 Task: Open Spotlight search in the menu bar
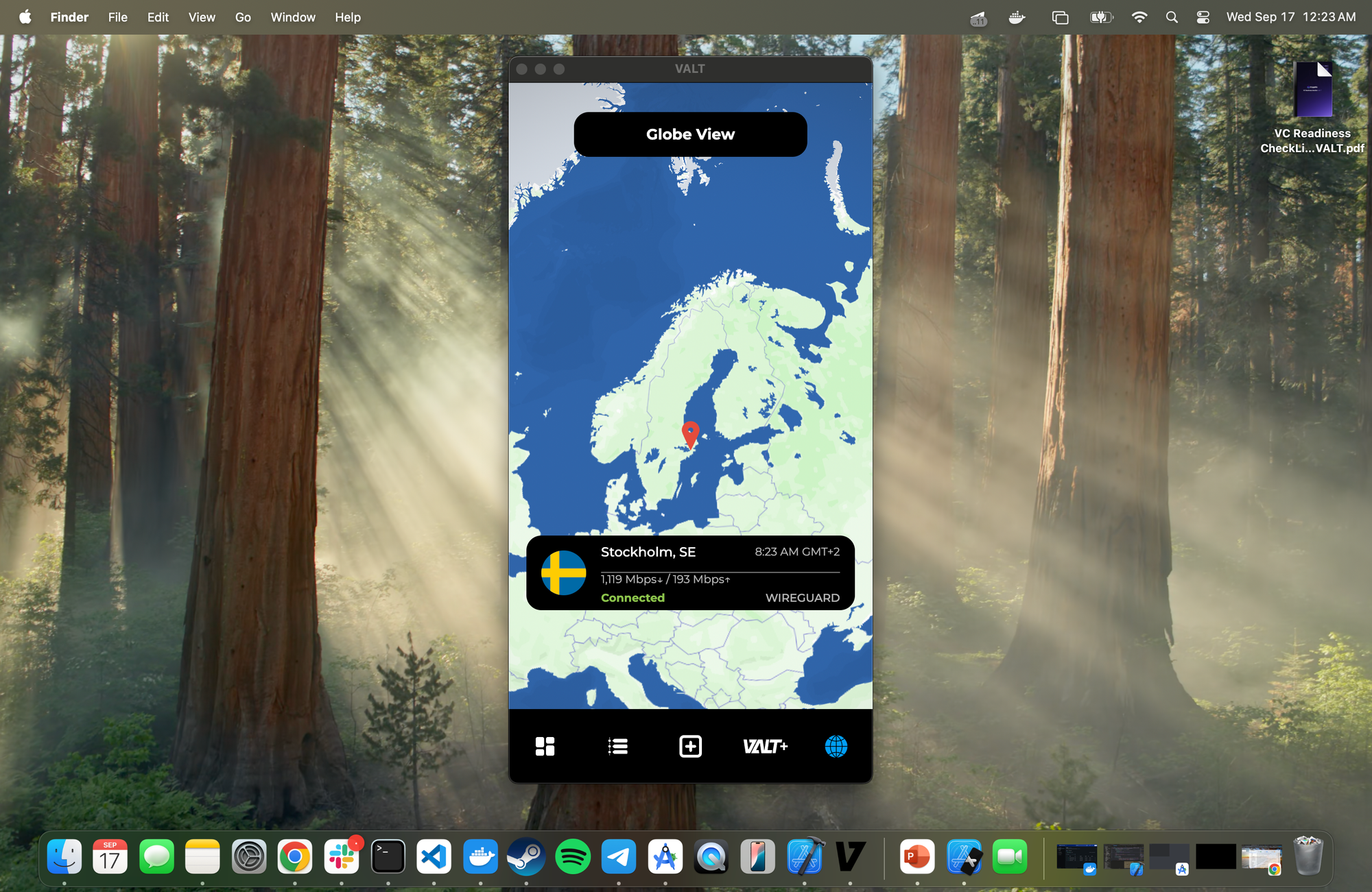(x=1172, y=17)
